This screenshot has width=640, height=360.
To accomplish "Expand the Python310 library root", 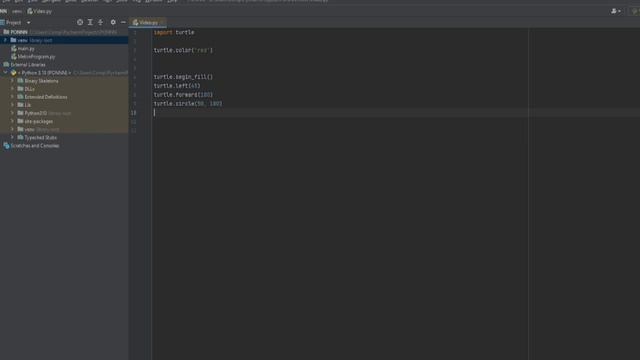I will (12, 113).
